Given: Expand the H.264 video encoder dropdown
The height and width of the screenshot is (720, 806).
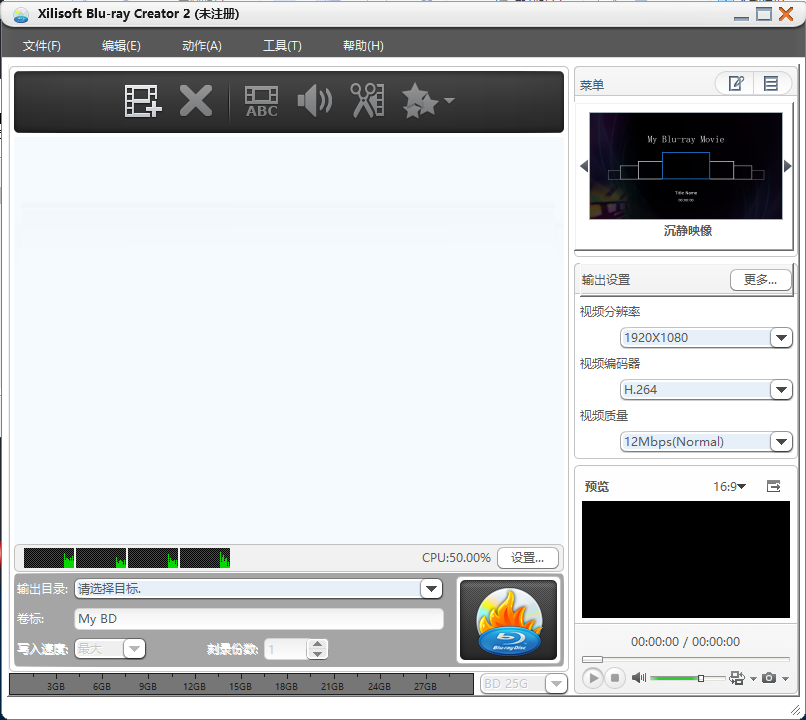Looking at the screenshot, I should pos(781,390).
